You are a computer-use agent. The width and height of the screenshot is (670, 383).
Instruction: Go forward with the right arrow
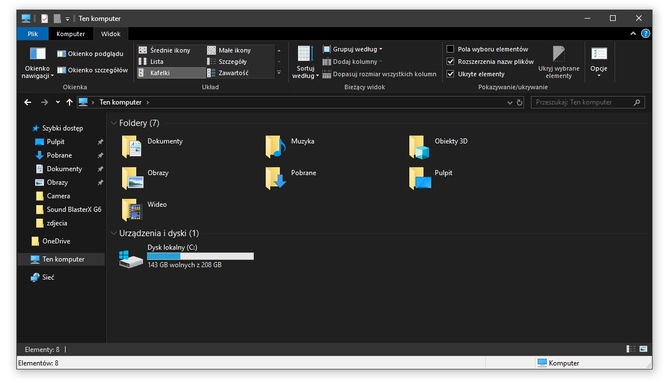[x=44, y=103]
